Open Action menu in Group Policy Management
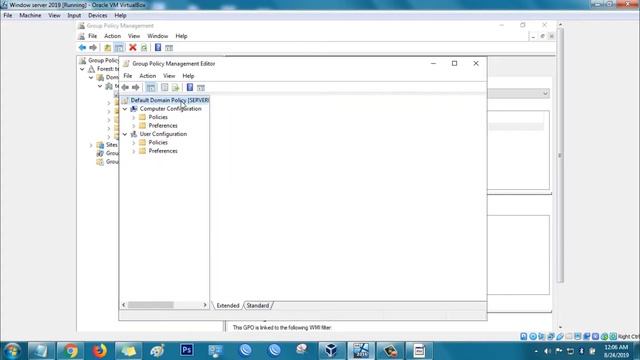This screenshot has height=360, width=640. tap(112, 36)
